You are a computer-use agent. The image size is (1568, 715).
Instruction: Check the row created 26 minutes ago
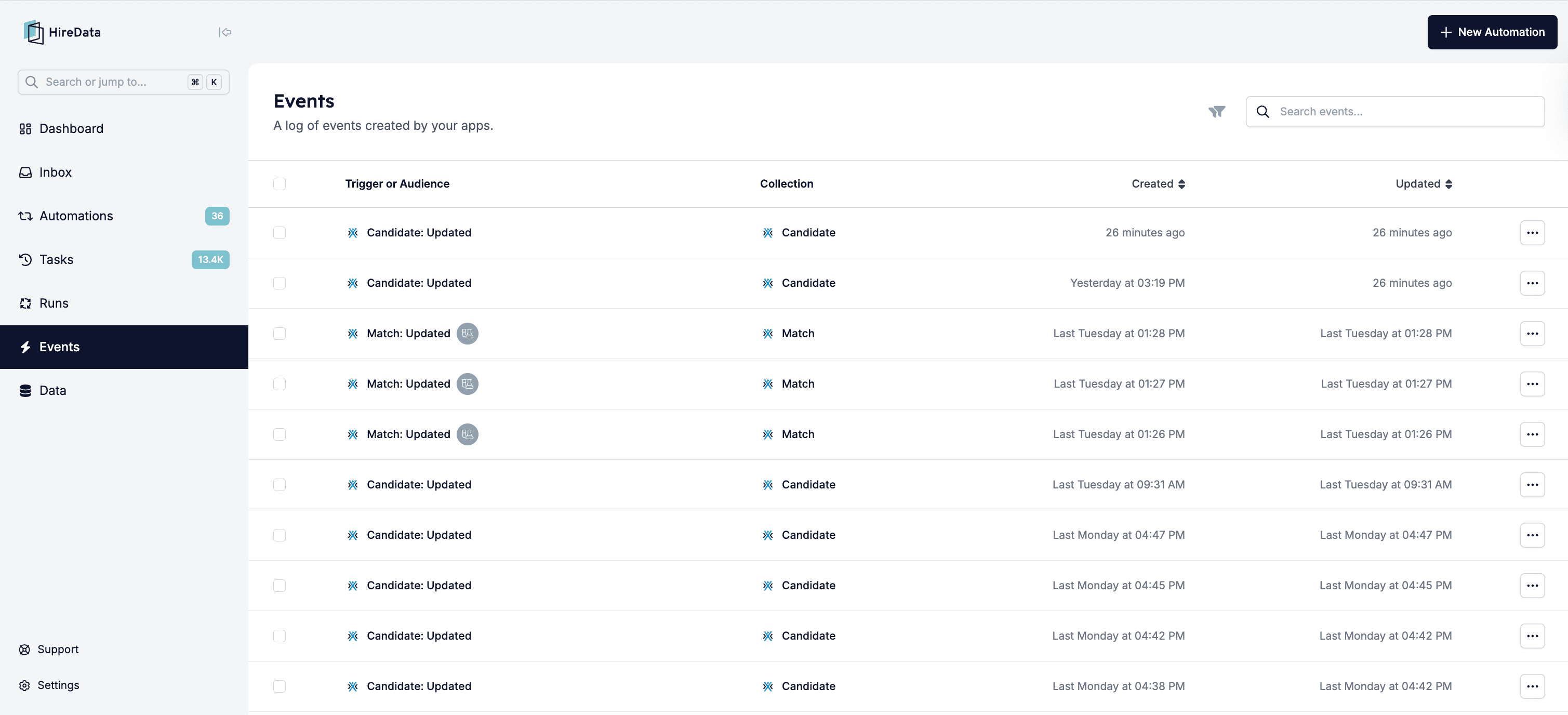[280, 233]
